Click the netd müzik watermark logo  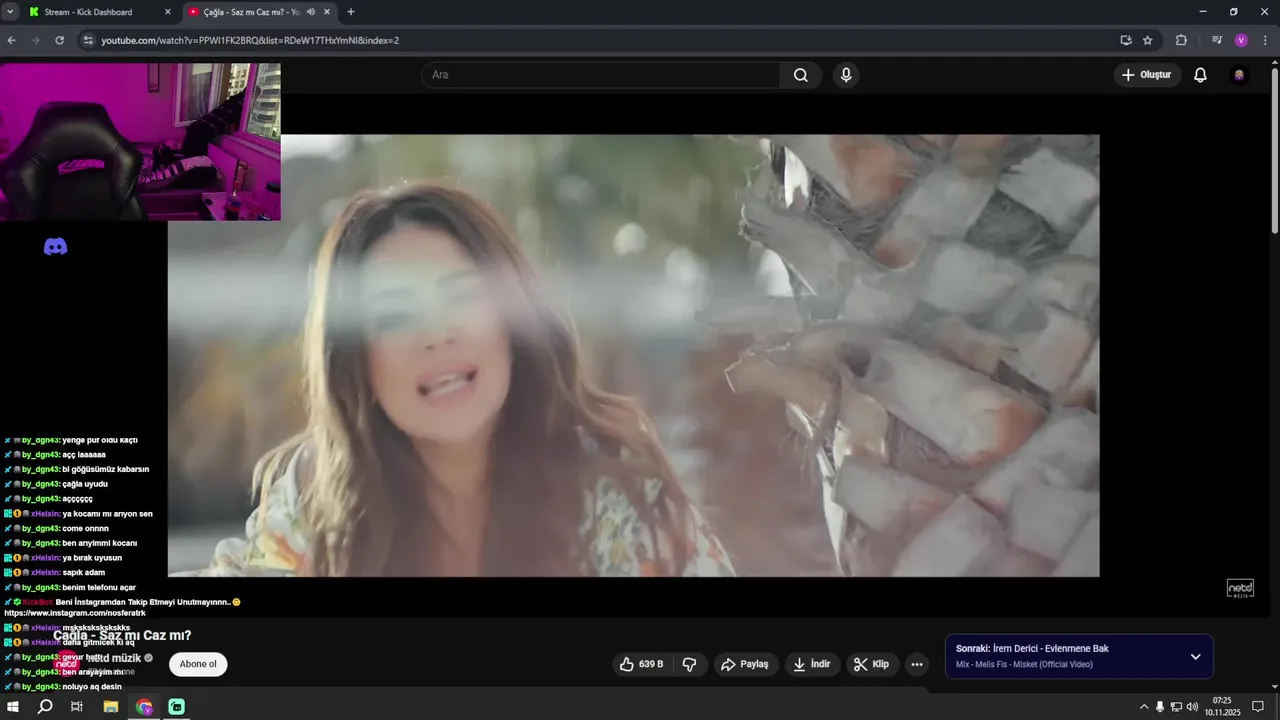tap(1240, 588)
